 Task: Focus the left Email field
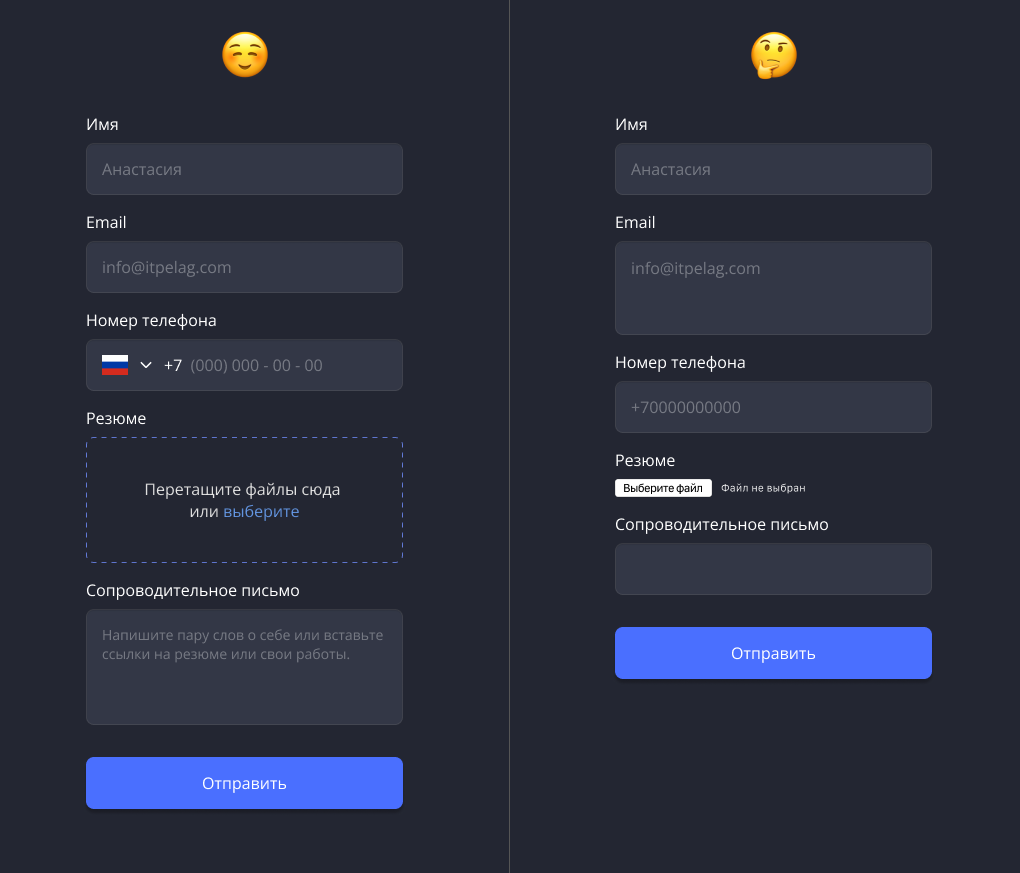tap(245, 267)
